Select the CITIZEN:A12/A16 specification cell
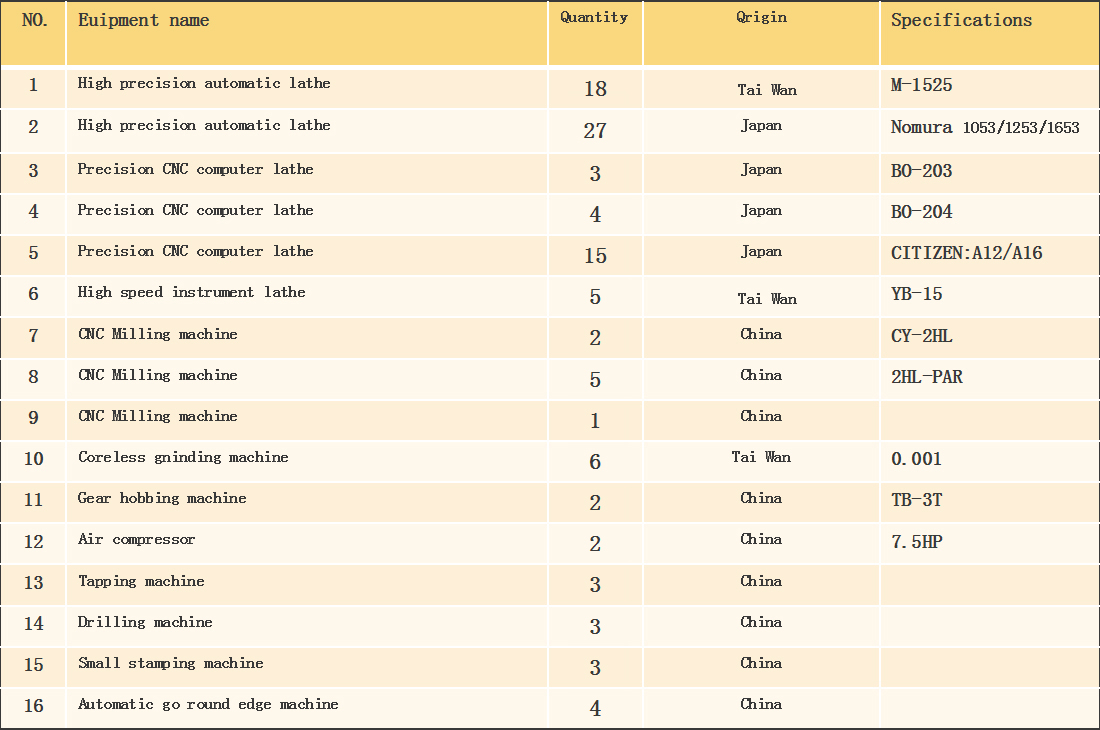The image size is (1100, 730). [966, 253]
